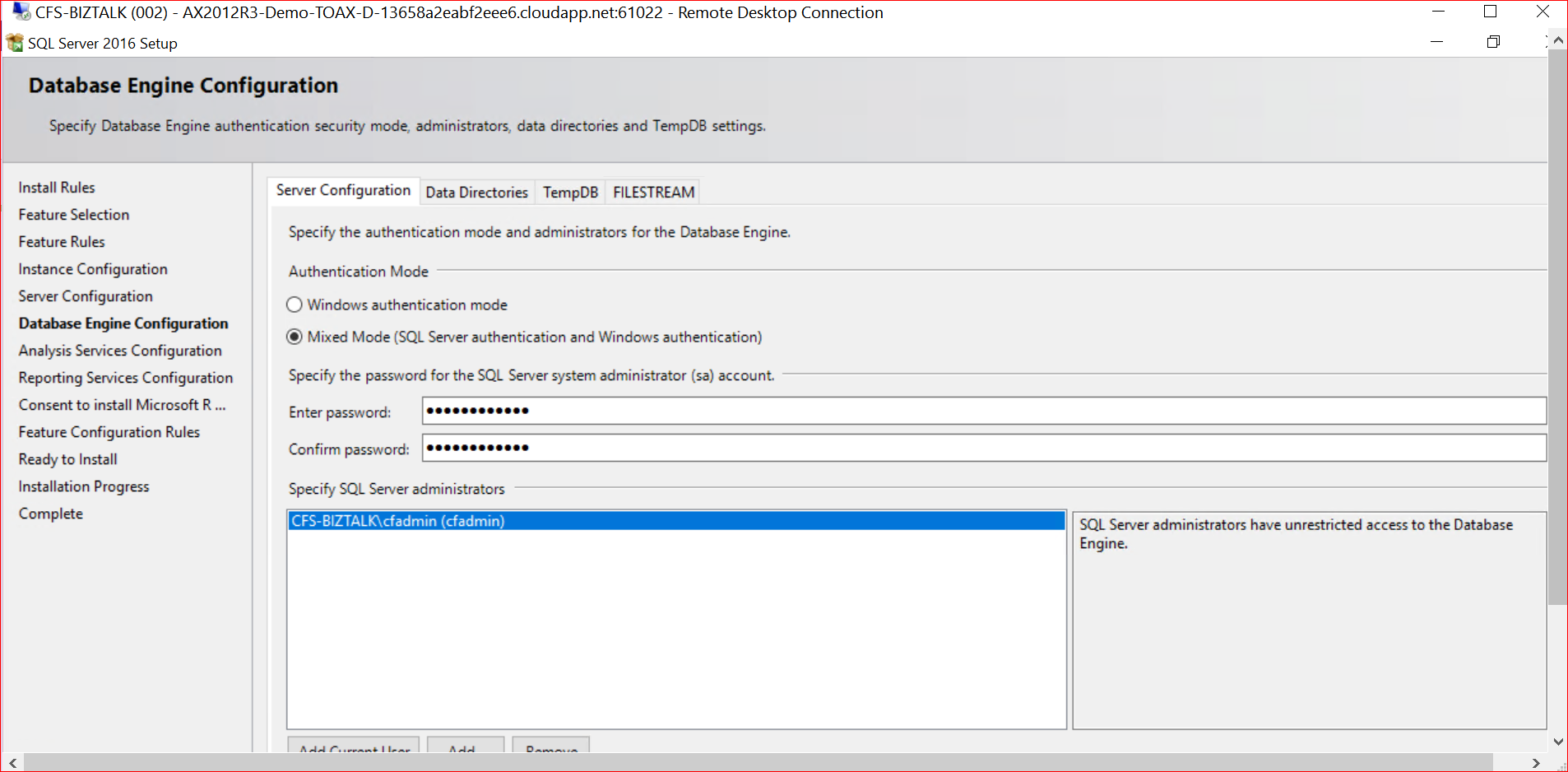Select Windows authentication mode radio button

(295, 305)
